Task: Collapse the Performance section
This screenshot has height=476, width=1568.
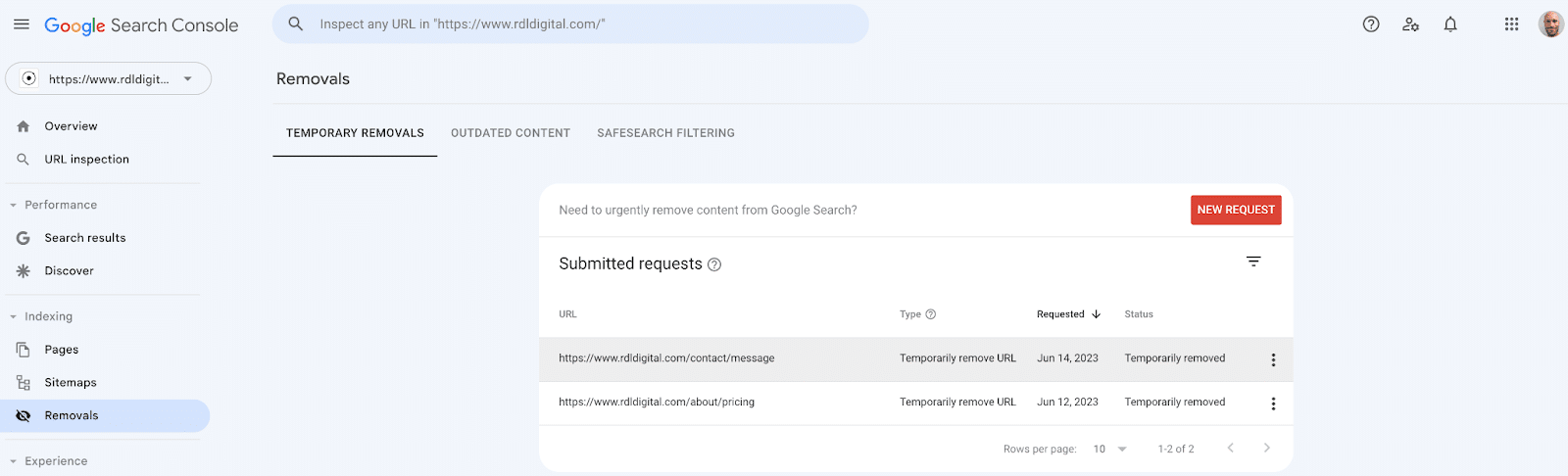Action: coord(14,205)
